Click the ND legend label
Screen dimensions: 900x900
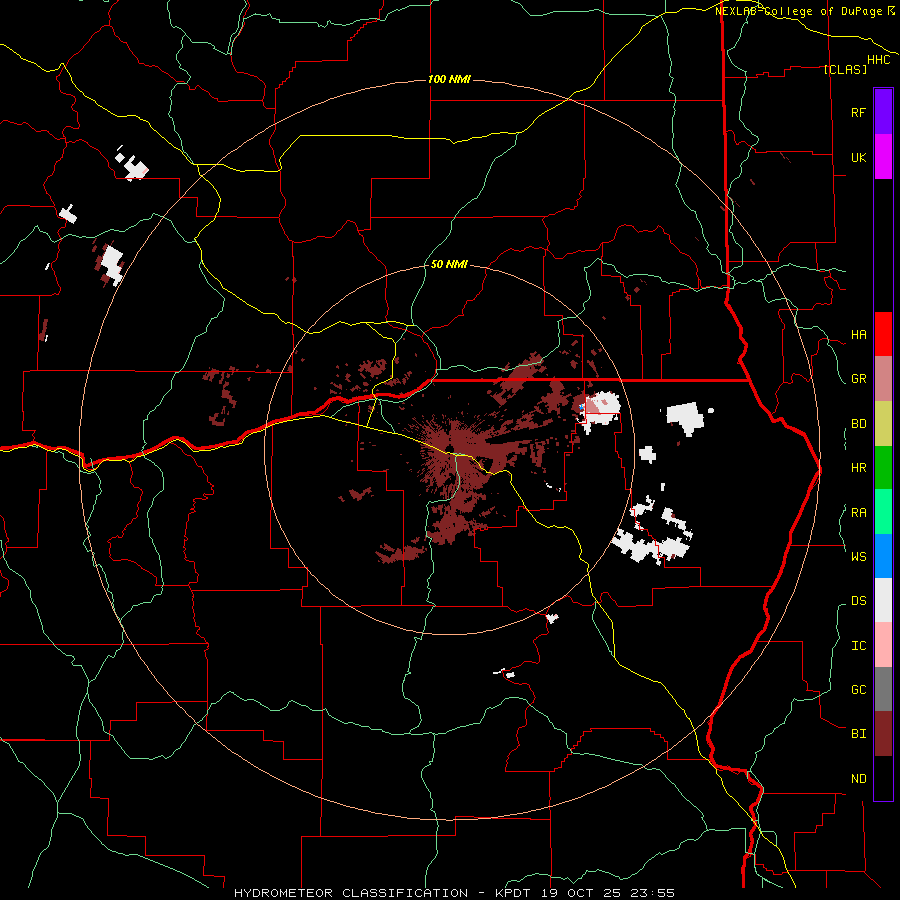pos(858,779)
